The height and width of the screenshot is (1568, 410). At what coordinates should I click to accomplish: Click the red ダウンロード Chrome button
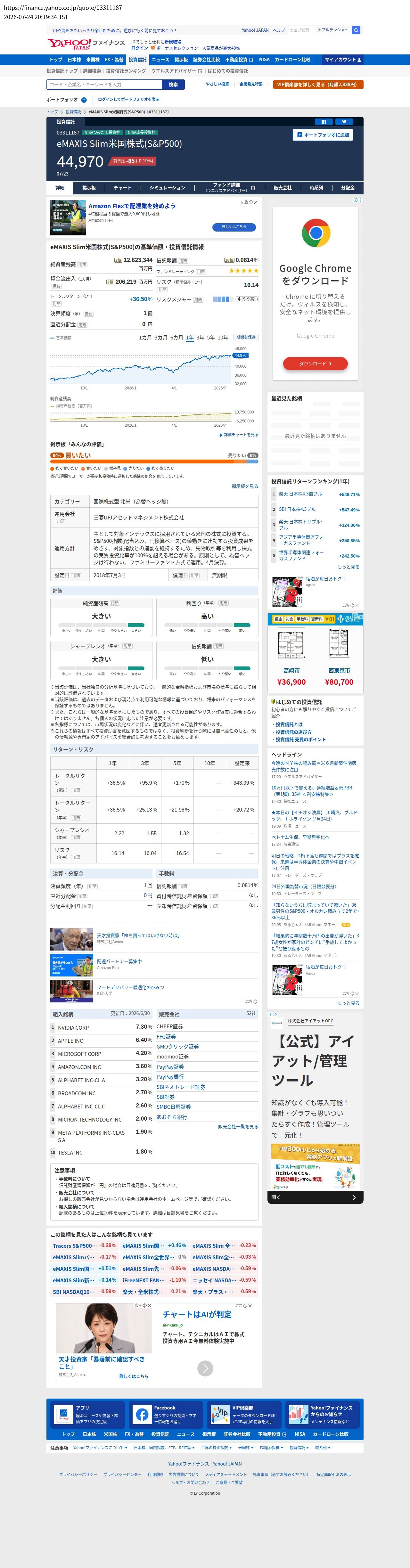pos(316,364)
